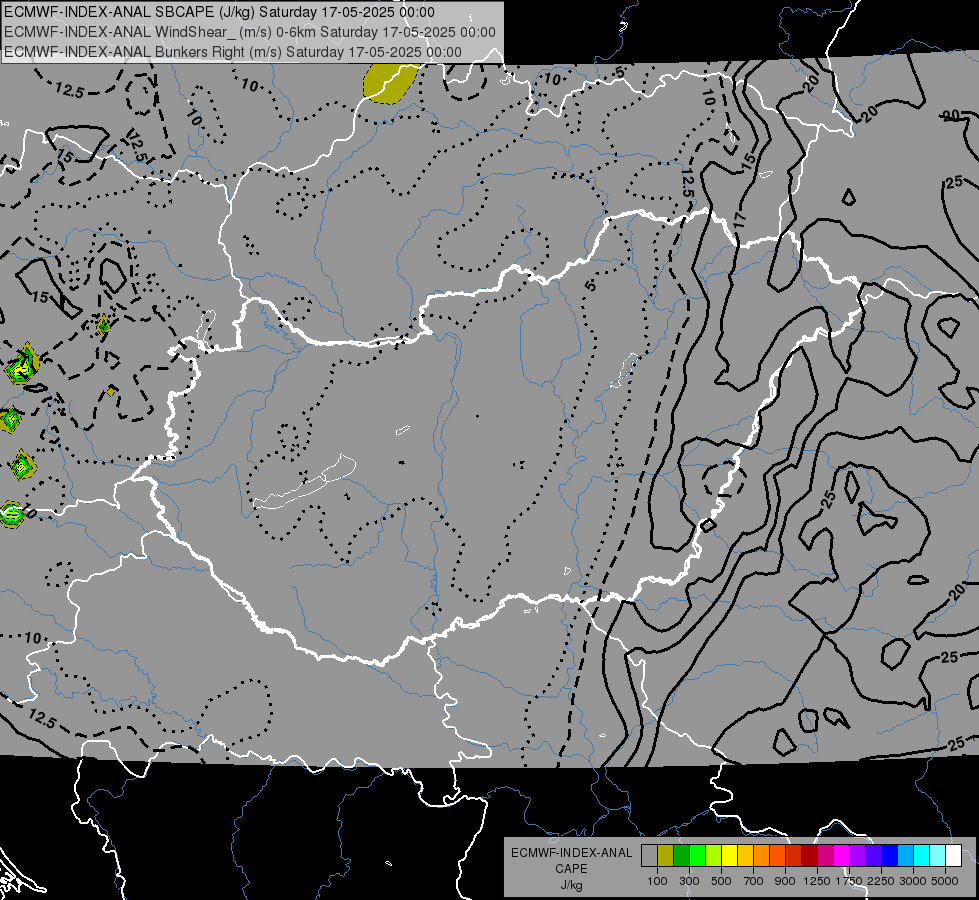Screen dimensions: 979x900
Task: Pick the bright green legend swatch
Action: (x=697, y=856)
